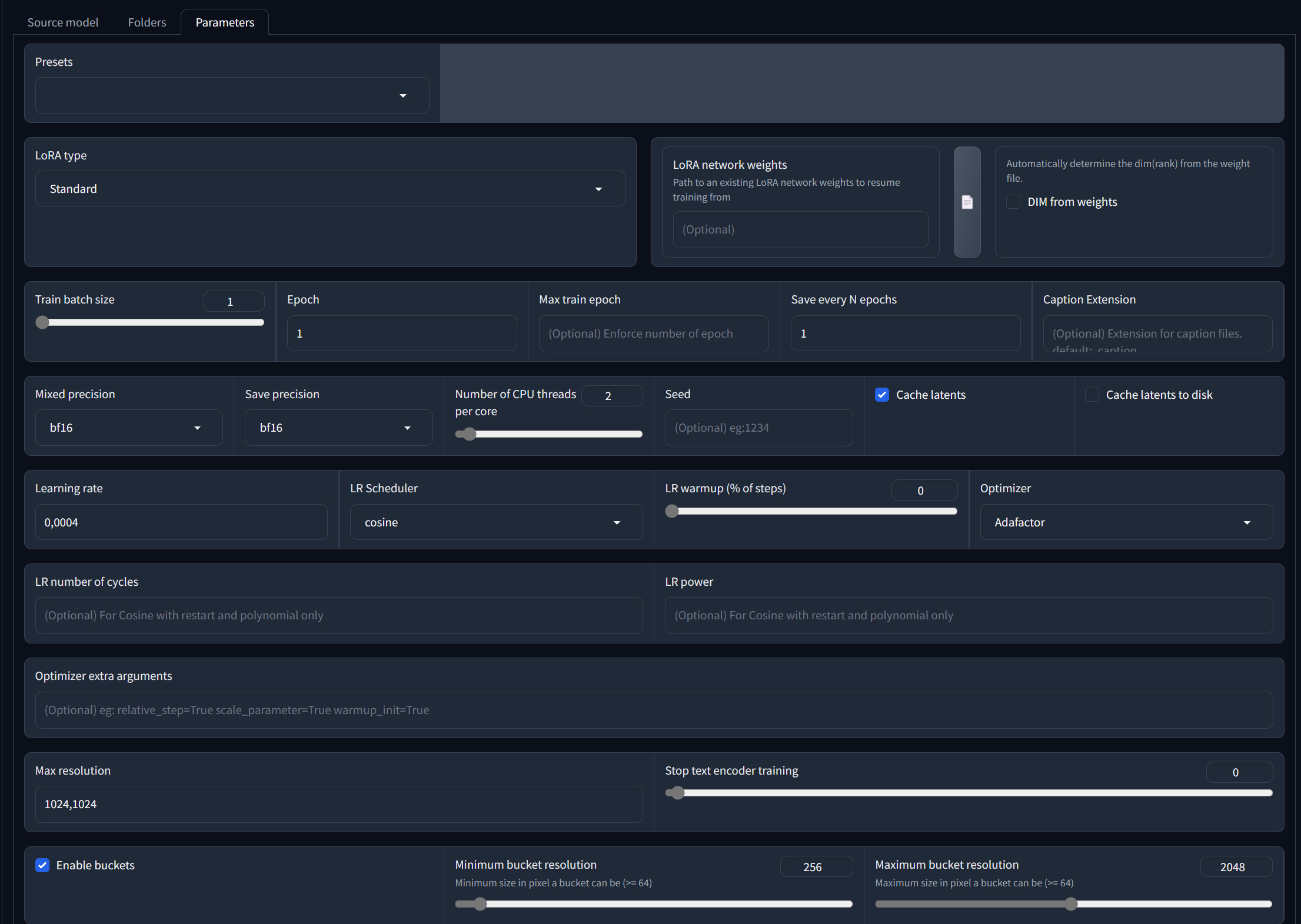Change the LR Scheduler dropdown
The image size is (1301, 924).
495,522
